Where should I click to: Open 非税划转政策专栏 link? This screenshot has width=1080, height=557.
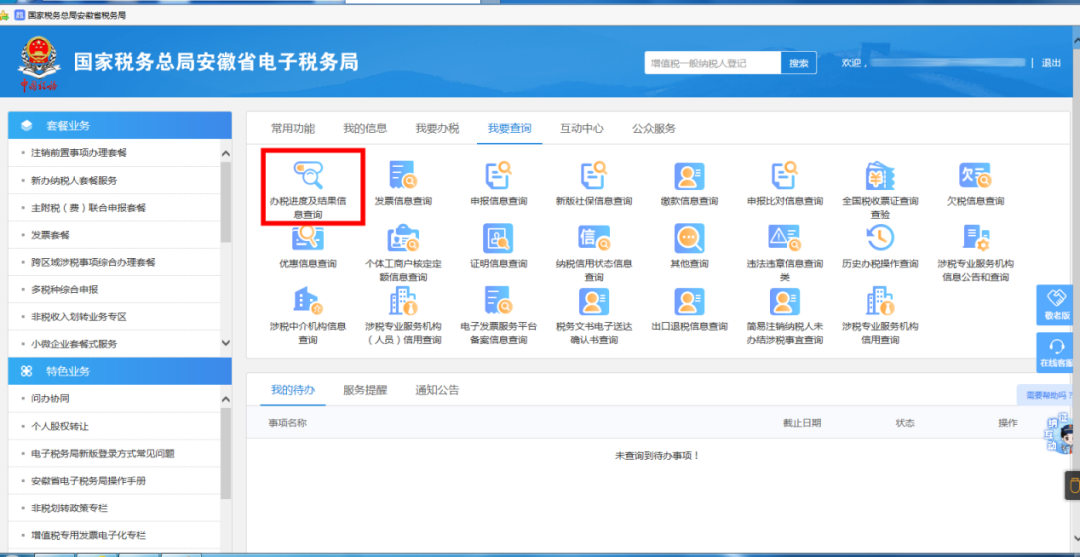coord(69,508)
